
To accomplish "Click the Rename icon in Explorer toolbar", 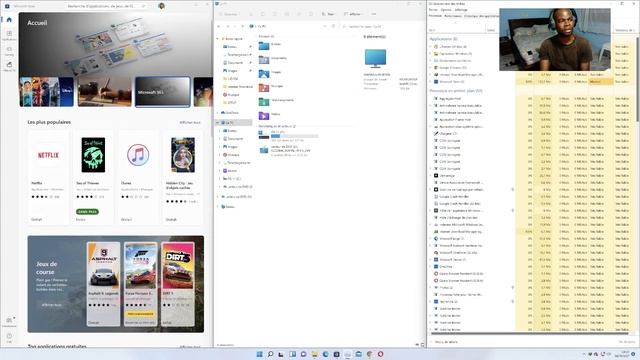I will (x=287, y=14).
